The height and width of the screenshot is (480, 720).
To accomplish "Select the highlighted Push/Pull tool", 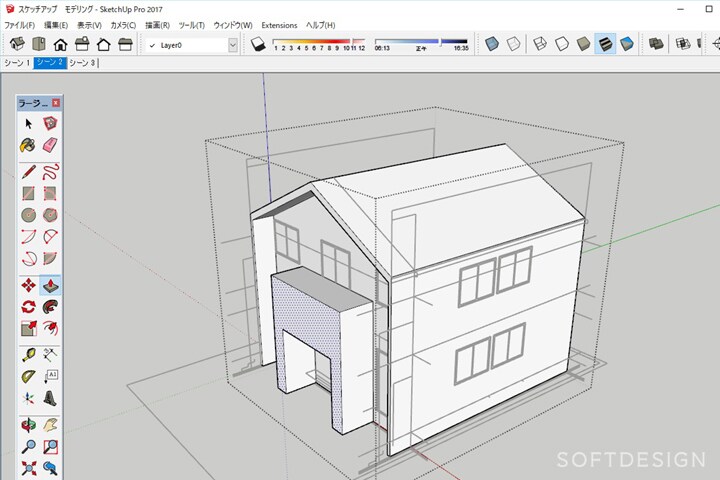I will click(x=50, y=285).
